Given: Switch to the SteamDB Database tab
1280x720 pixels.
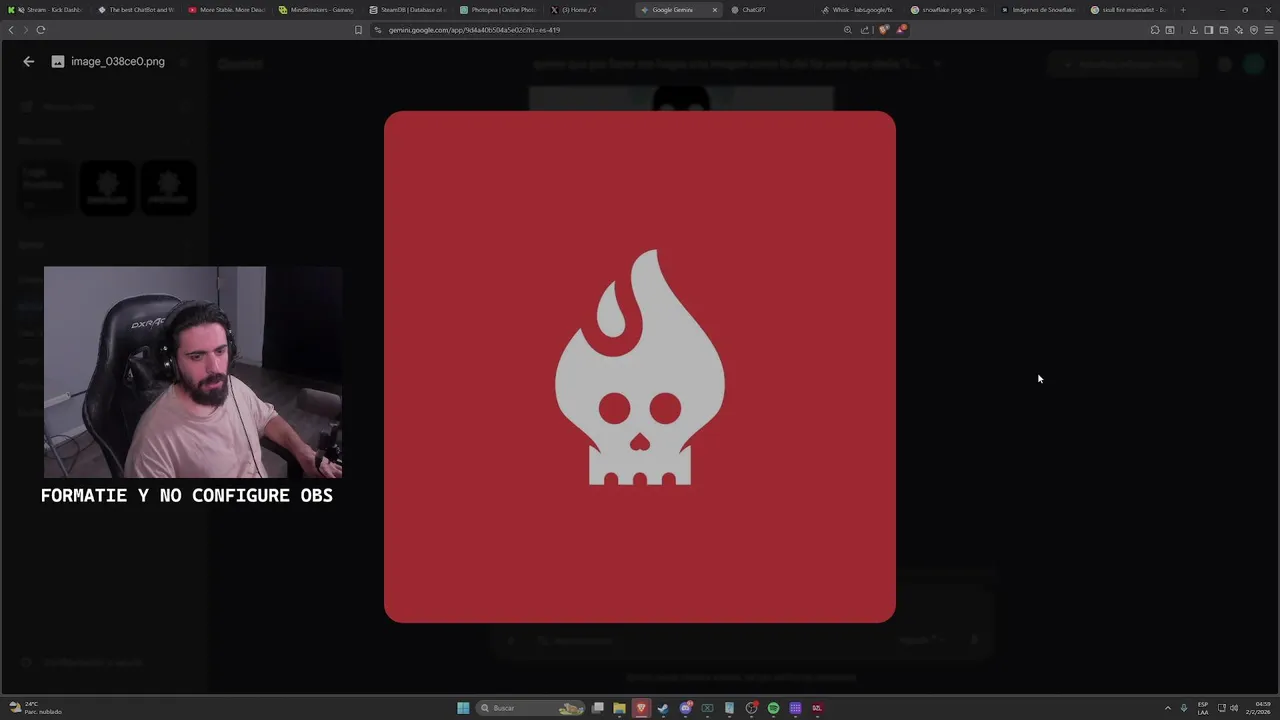Looking at the screenshot, I should 408,10.
